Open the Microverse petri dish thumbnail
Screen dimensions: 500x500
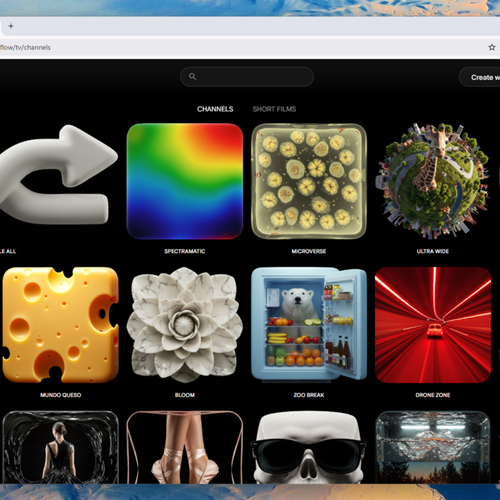pos(309,181)
